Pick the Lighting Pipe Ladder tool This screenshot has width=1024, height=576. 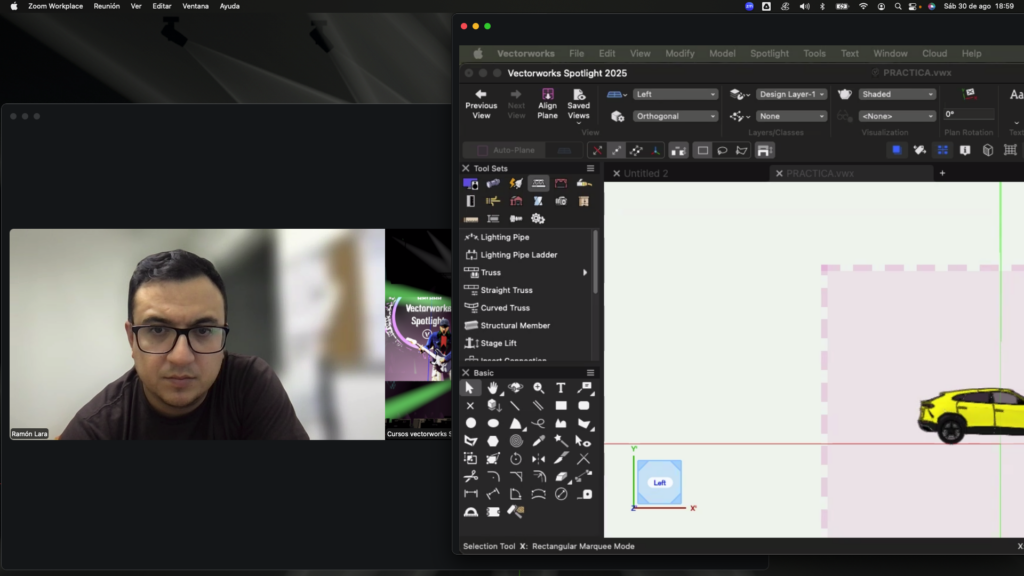coord(518,255)
